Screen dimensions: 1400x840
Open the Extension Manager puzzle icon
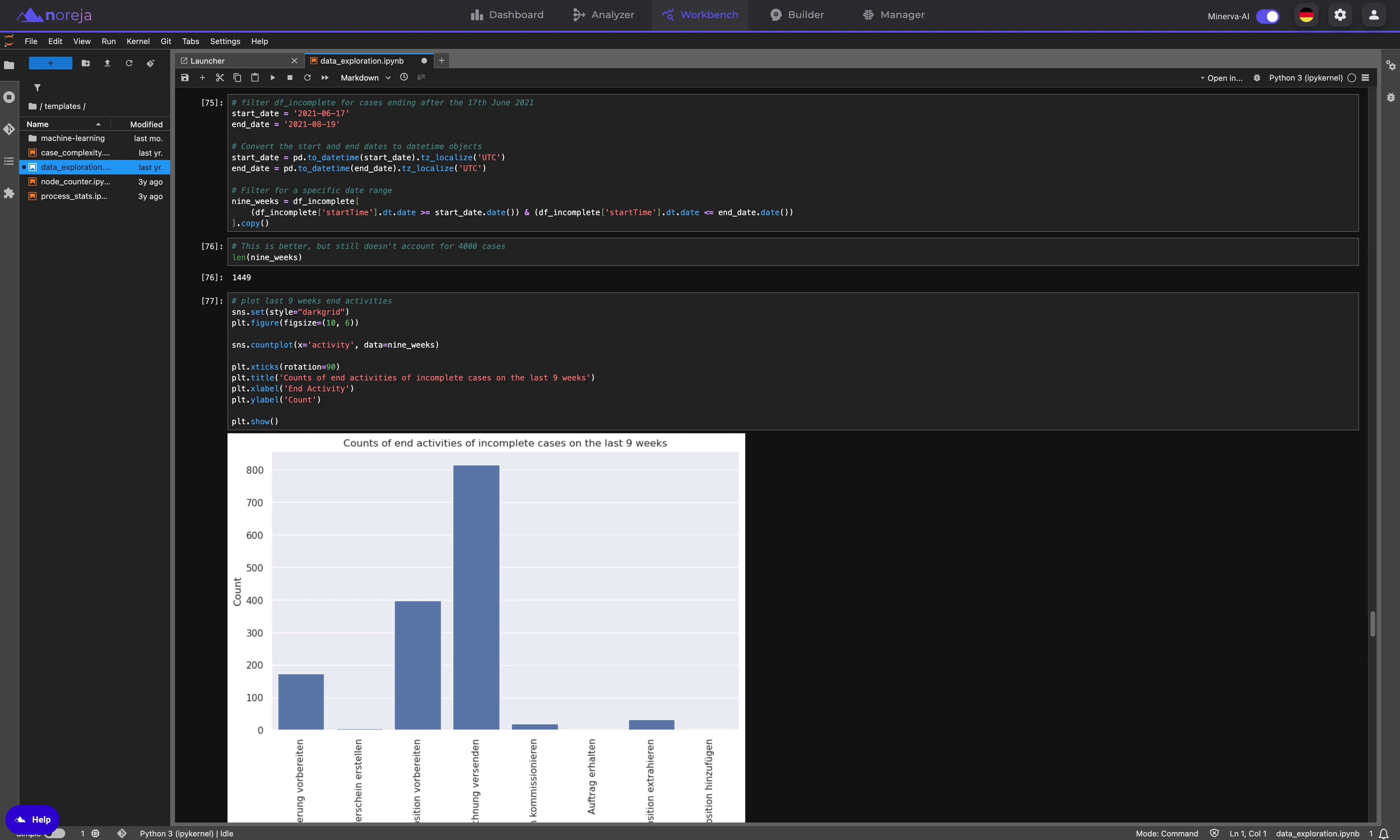tap(9, 194)
